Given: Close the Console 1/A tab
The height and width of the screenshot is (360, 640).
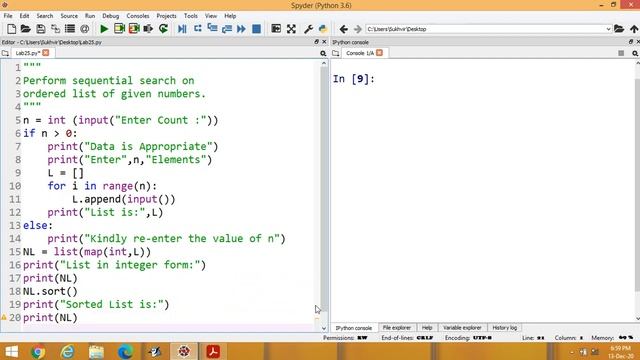Looking at the screenshot, I should click(x=380, y=53).
